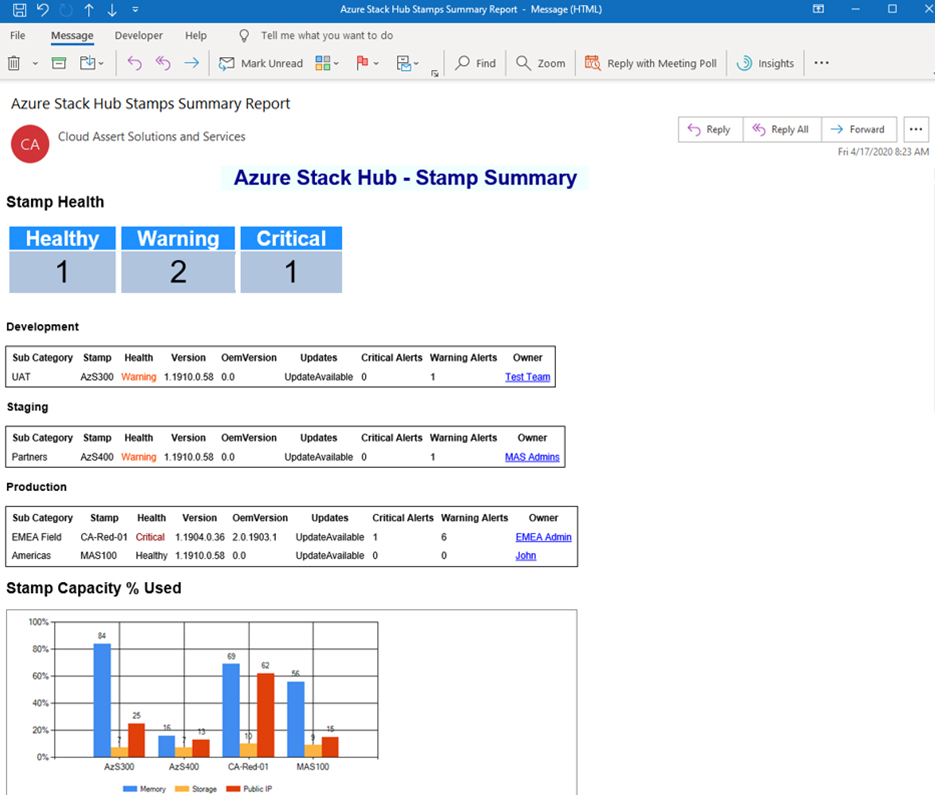Click the Storage legend swatch in chart

point(182,789)
